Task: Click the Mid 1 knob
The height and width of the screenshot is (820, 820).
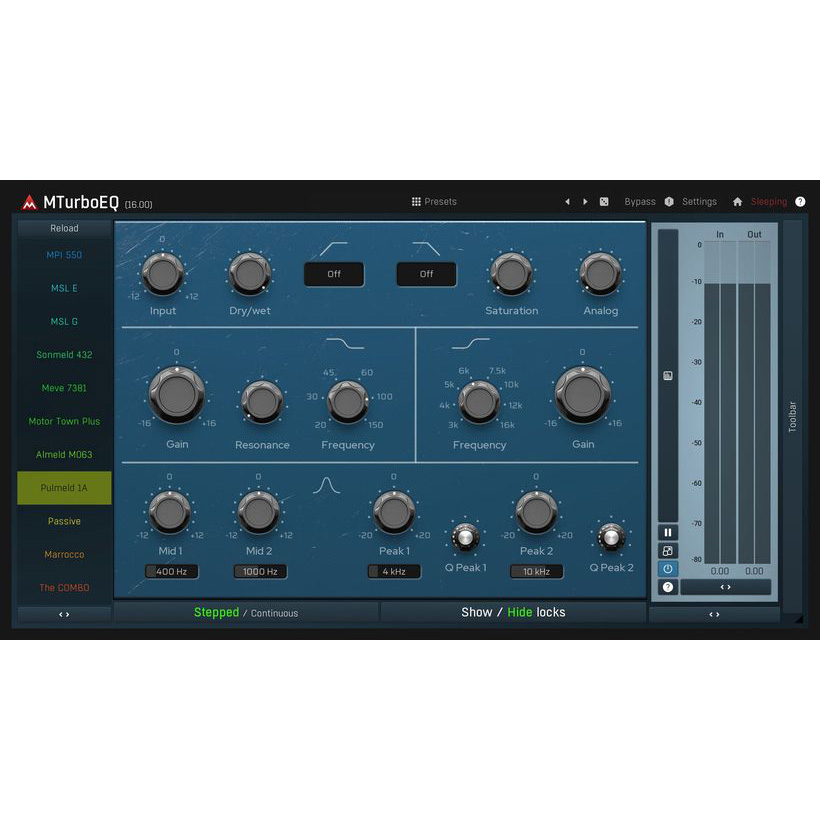Action: coord(169,512)
